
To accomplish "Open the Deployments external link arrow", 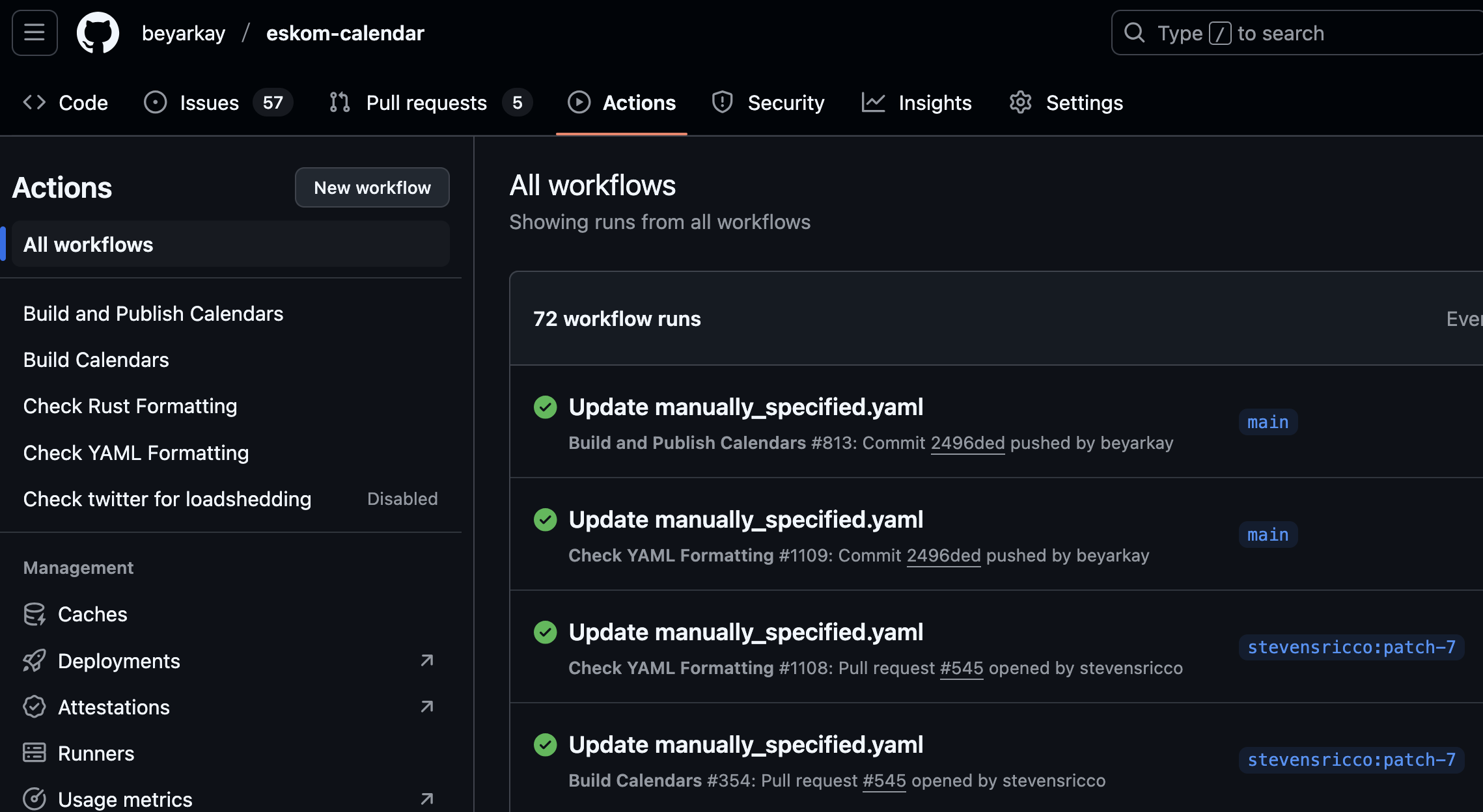I will (x=426, y=660).
